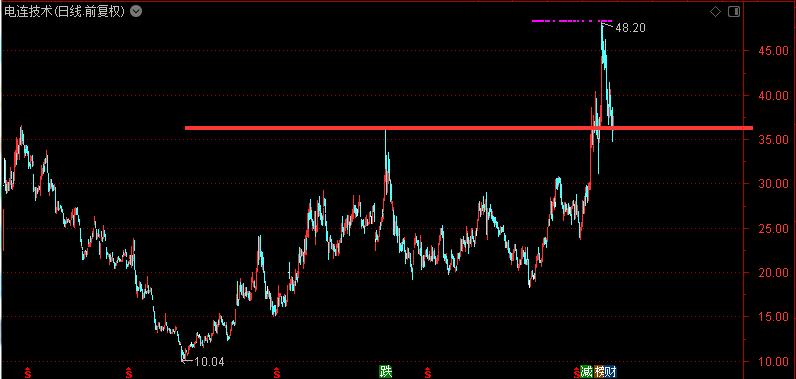This screenshot has height=379, width=796.
Task: Click the green 减 event marker
Action: (x=587, y=372)
